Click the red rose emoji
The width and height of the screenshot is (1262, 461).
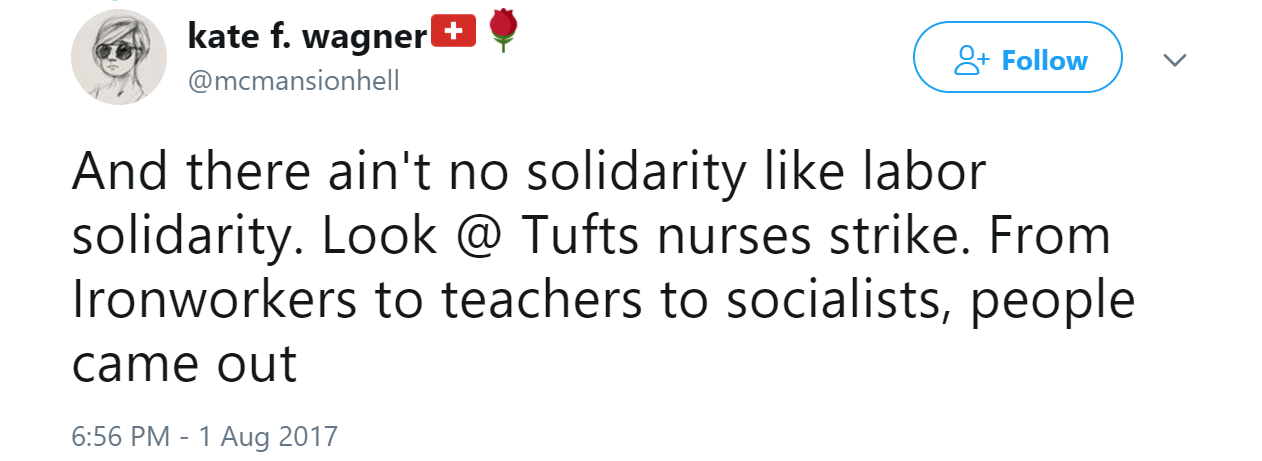click(502, 33)
